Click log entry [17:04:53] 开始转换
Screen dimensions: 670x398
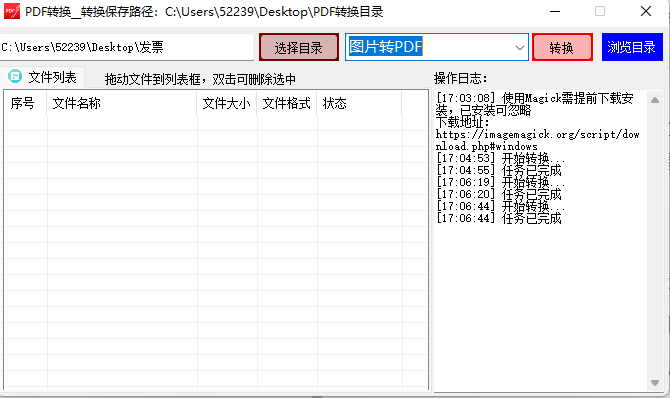(500, 159)
